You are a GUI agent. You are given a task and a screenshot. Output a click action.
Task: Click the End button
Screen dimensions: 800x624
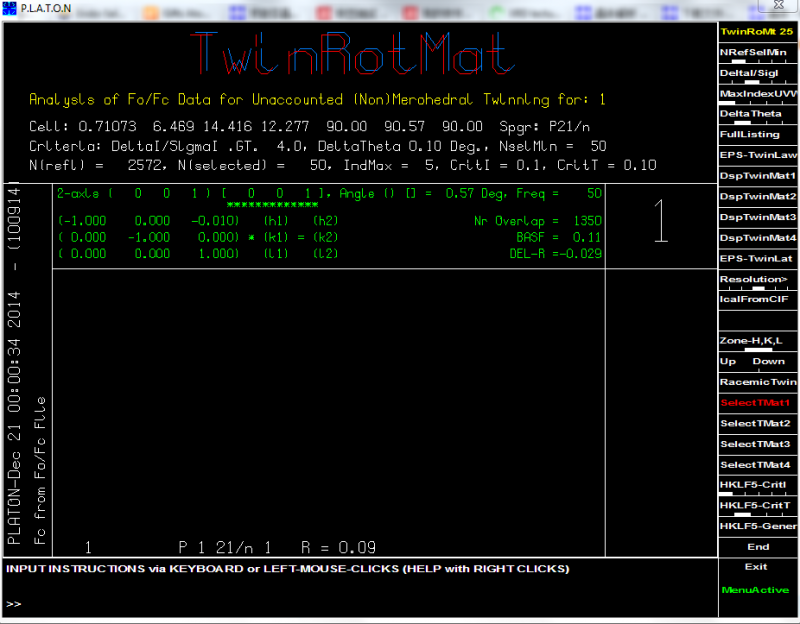pyautogui.click(x=758, y=547)
